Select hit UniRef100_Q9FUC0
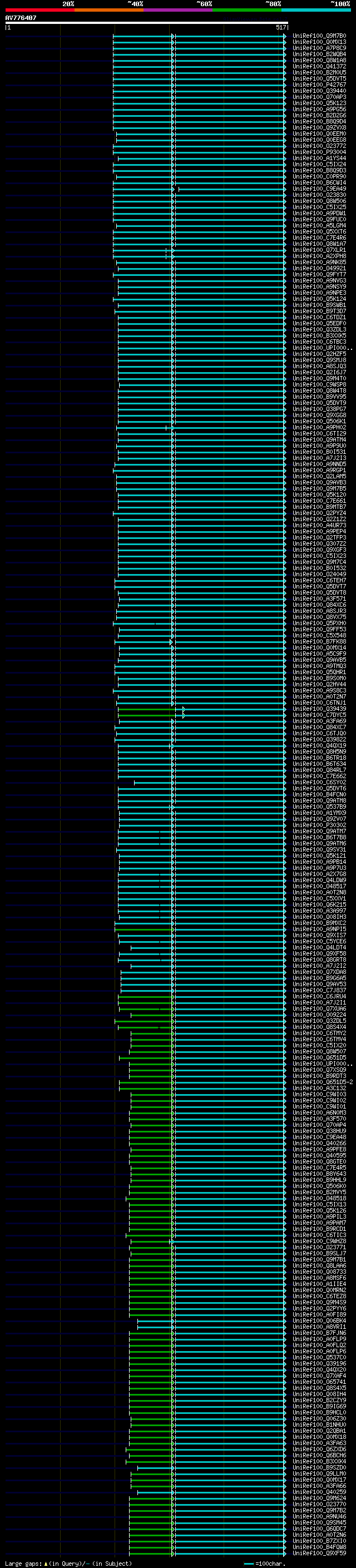The height and width of the screenshot is (1568, 356). (x=319, y=219)
